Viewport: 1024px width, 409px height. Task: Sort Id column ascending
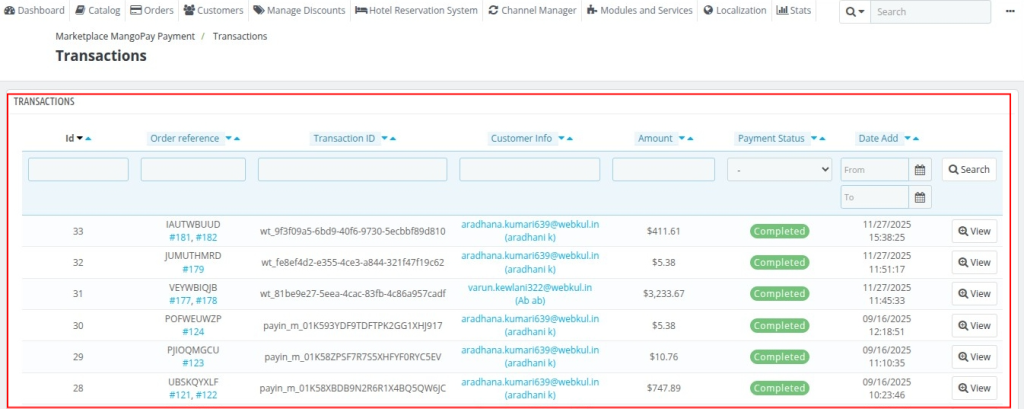click(88, 139)
